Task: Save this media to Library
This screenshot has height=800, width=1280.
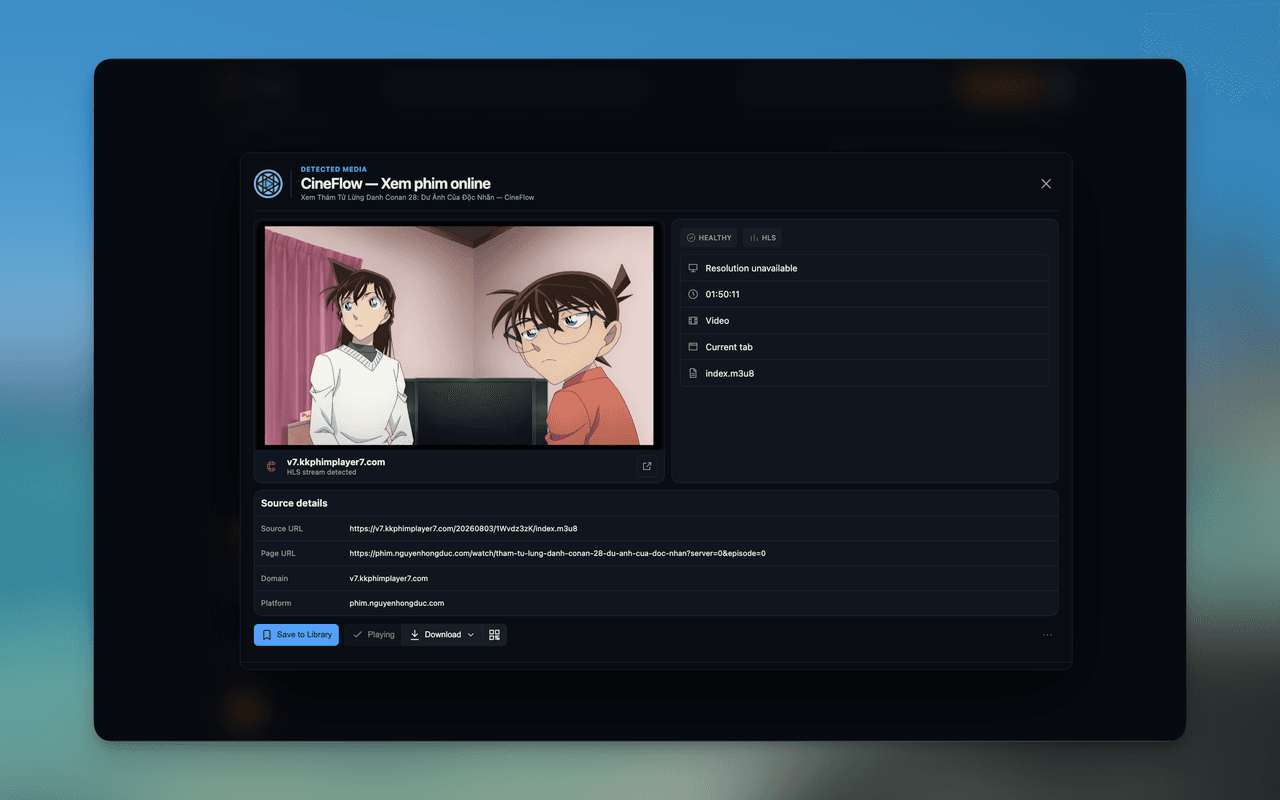Action: 296,635
